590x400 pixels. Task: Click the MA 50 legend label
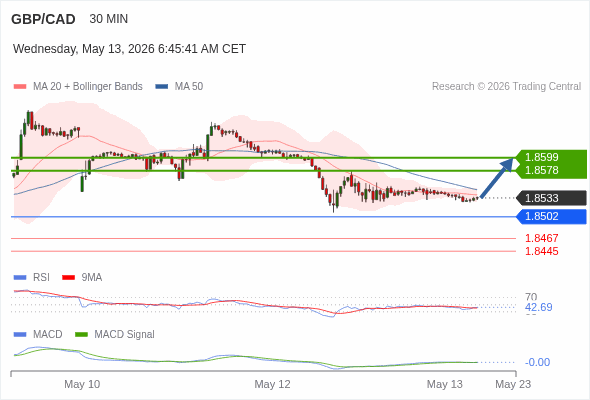pyautogui.click(x=189, y=87)
